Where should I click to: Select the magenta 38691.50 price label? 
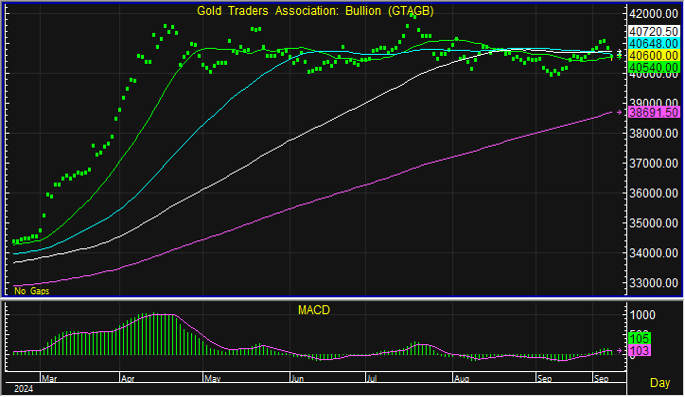point(654,113)
